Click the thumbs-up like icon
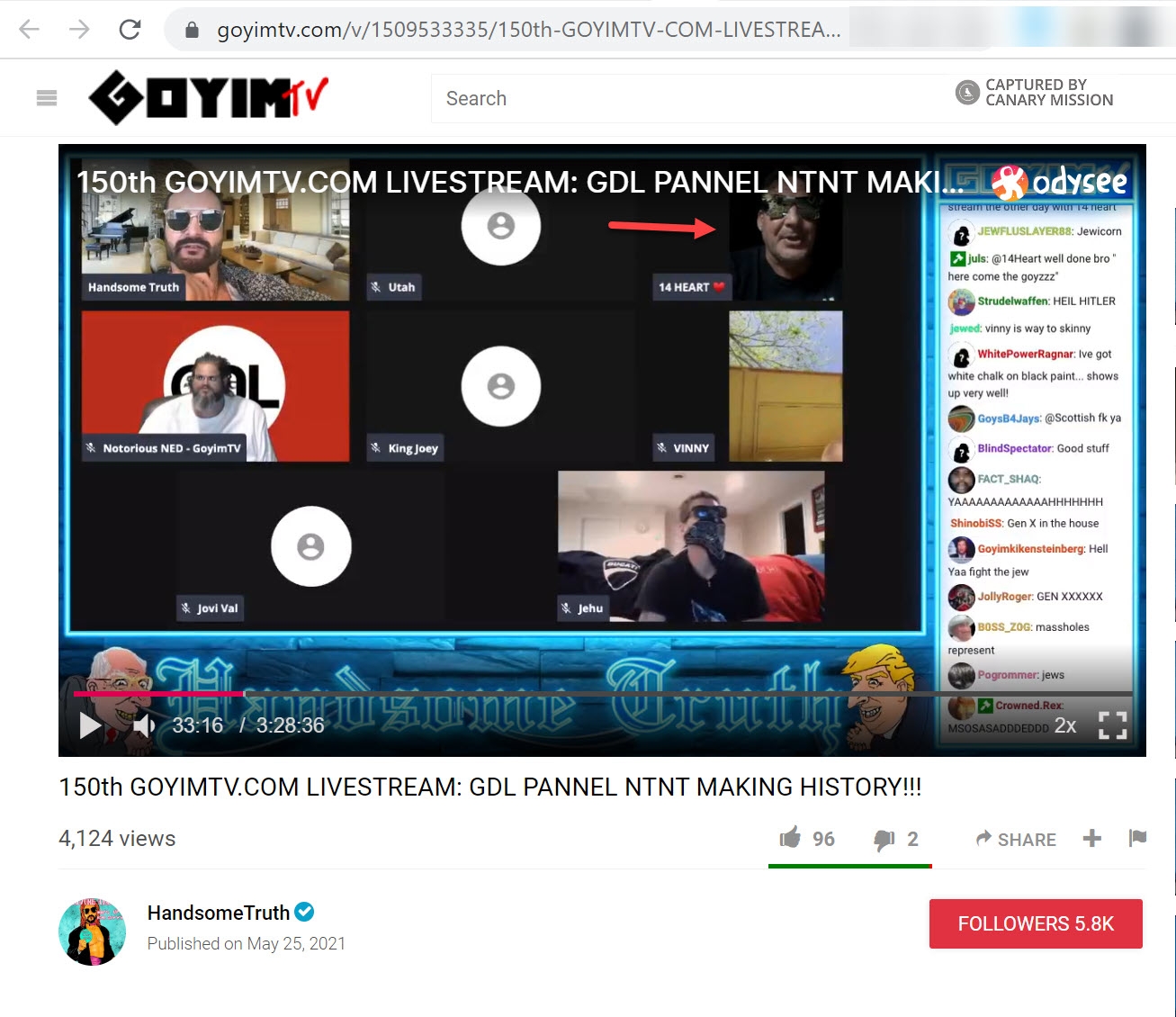 (790, 839)
